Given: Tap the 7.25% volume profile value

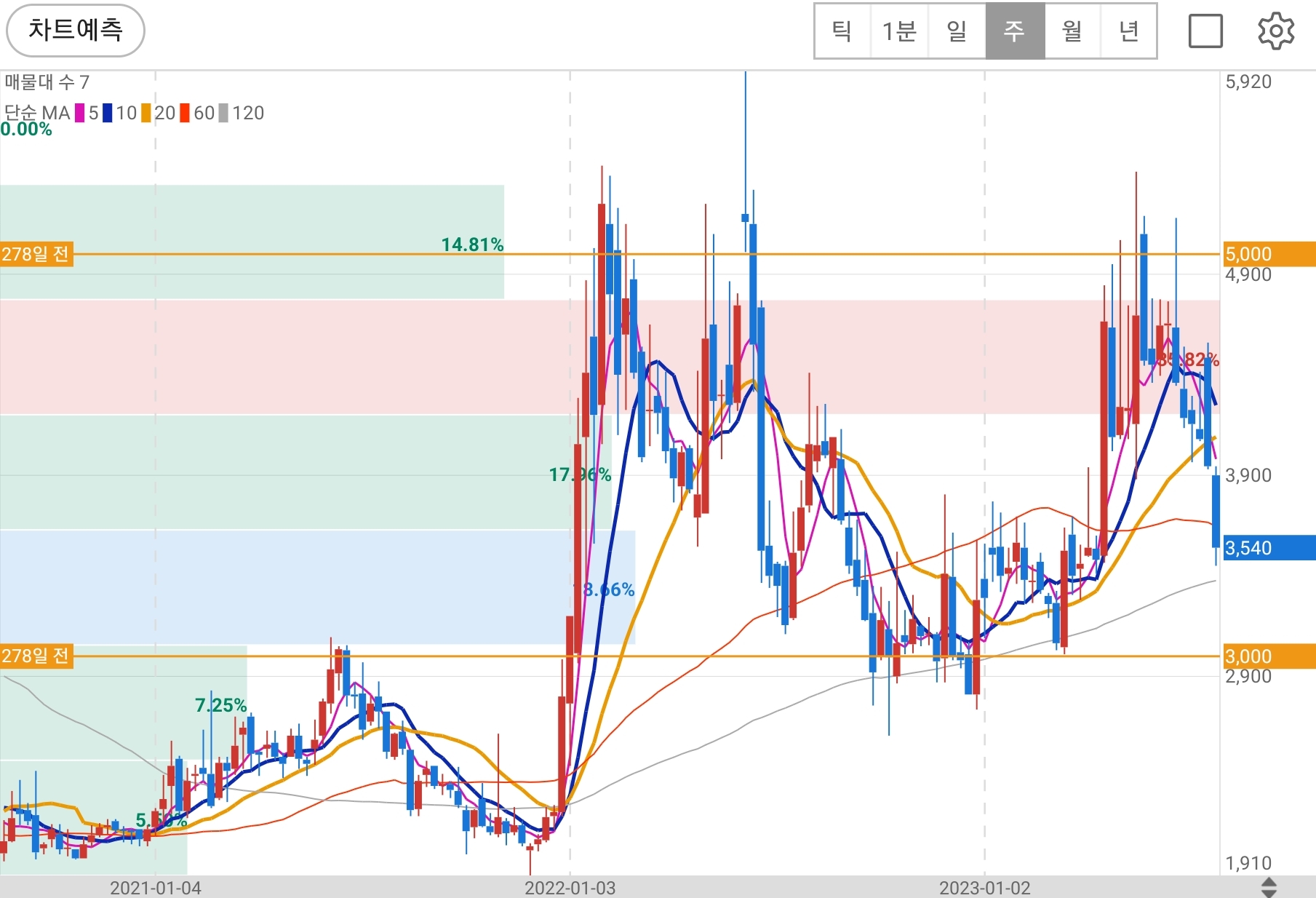Looking at the screenshot, I should pos(220,705).
